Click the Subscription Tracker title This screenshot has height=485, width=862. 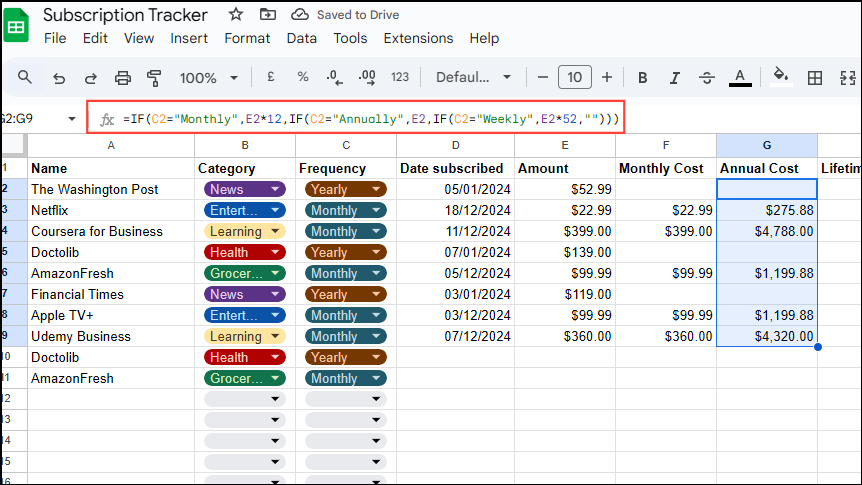click(125, 15)
